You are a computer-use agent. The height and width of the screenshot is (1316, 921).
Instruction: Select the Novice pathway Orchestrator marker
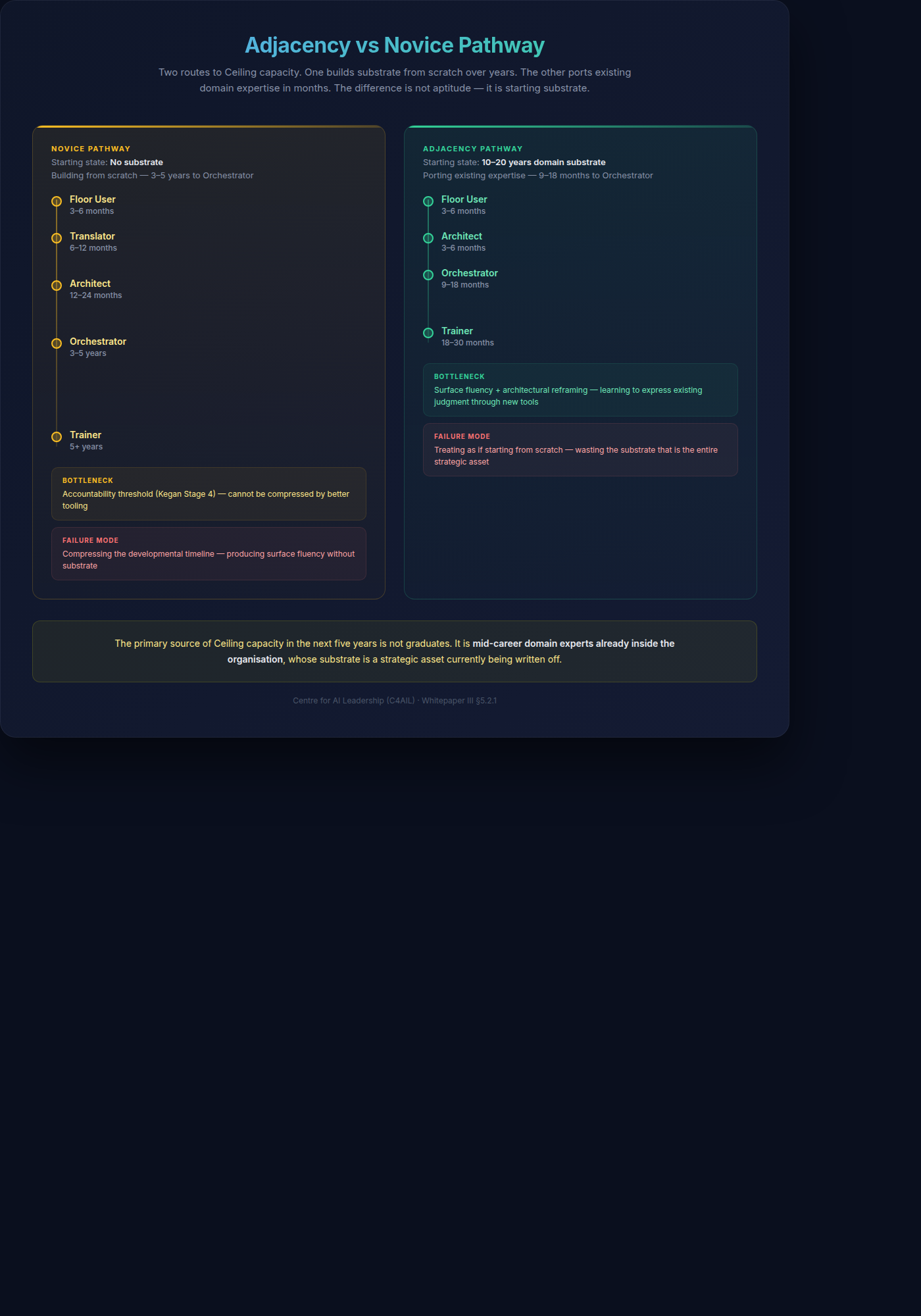point(57,343)
